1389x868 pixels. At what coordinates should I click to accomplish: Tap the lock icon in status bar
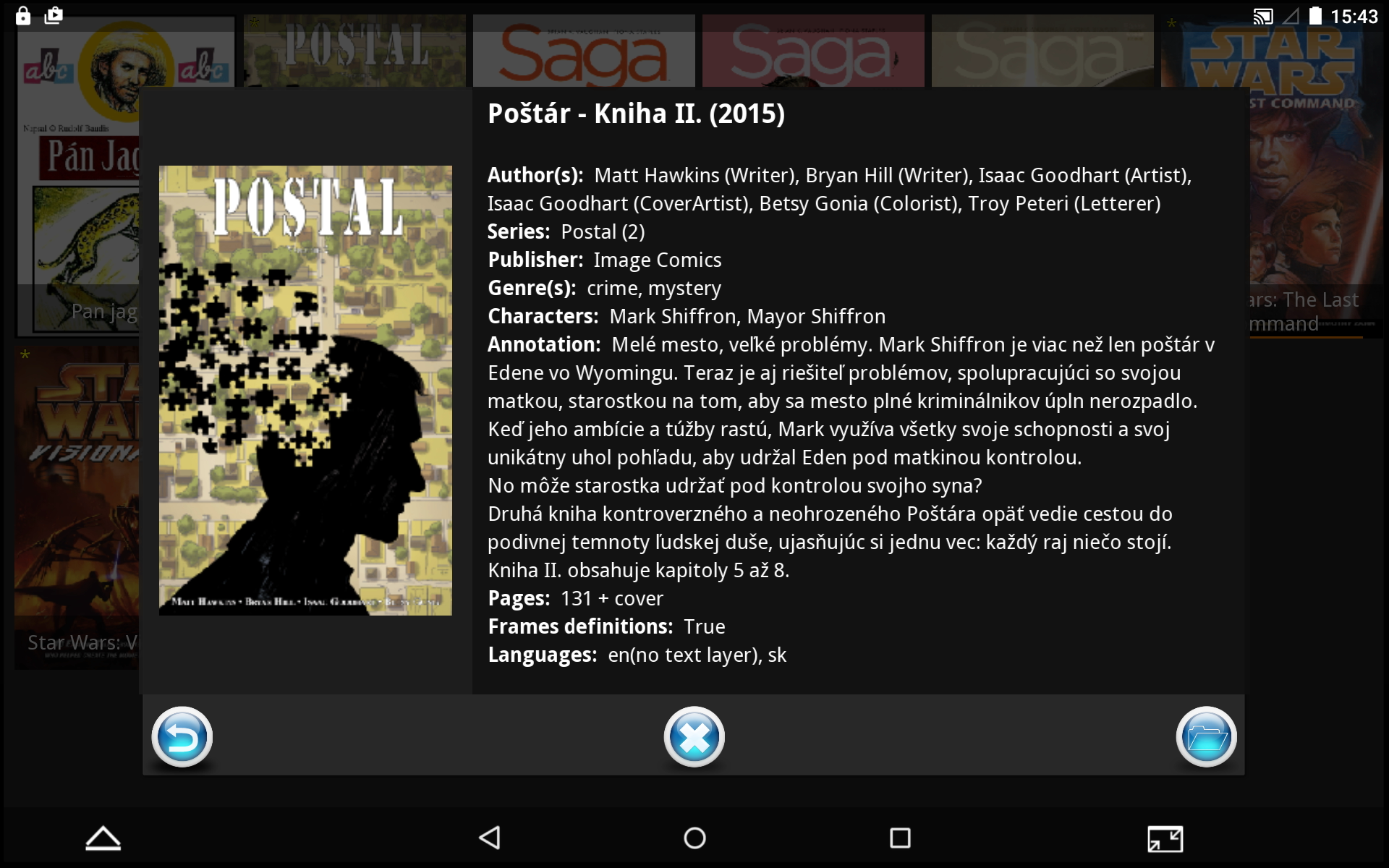pyautogui.click(x=23, y=15)
